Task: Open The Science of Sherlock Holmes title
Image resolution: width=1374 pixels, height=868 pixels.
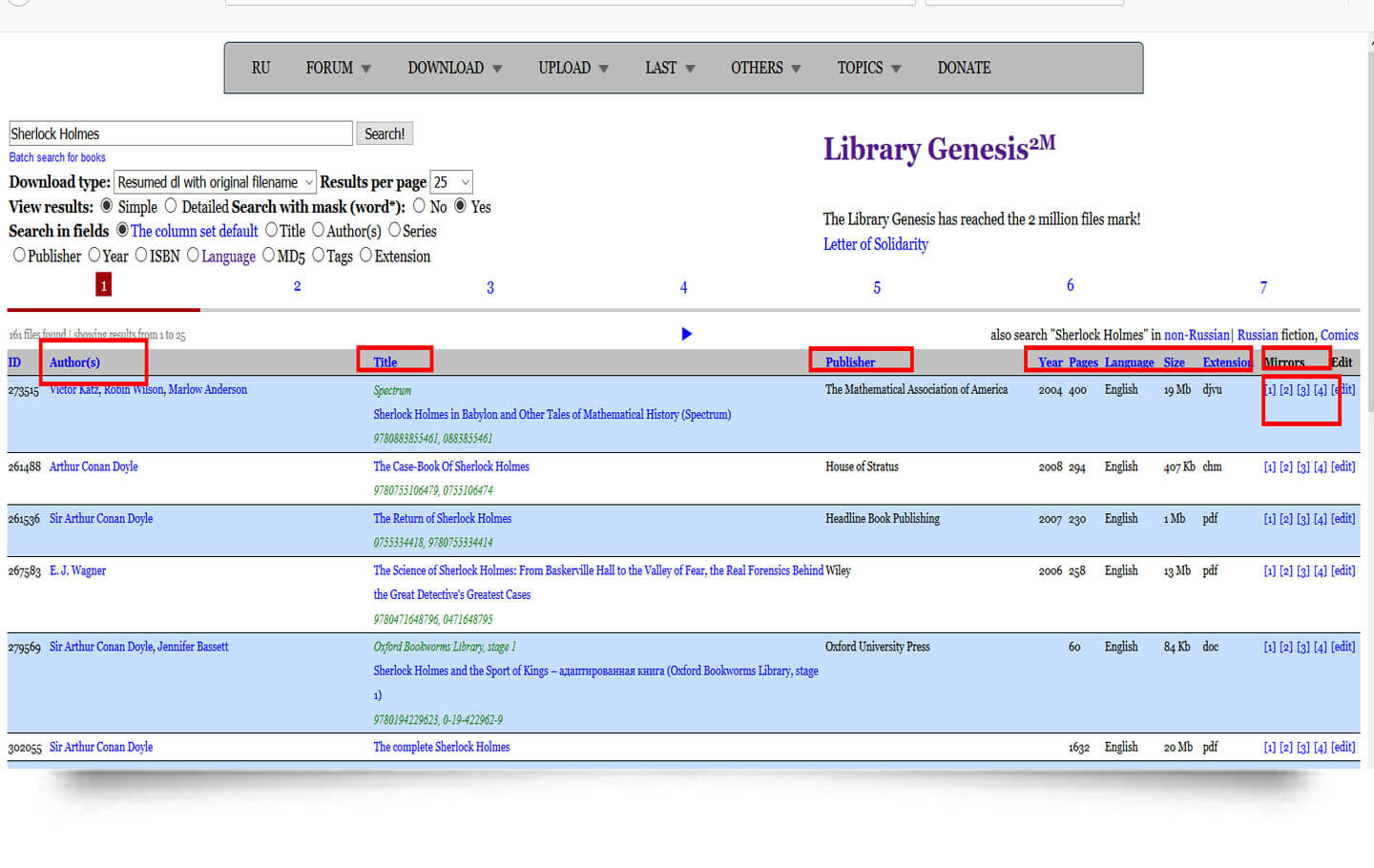Action: [598, 582]
